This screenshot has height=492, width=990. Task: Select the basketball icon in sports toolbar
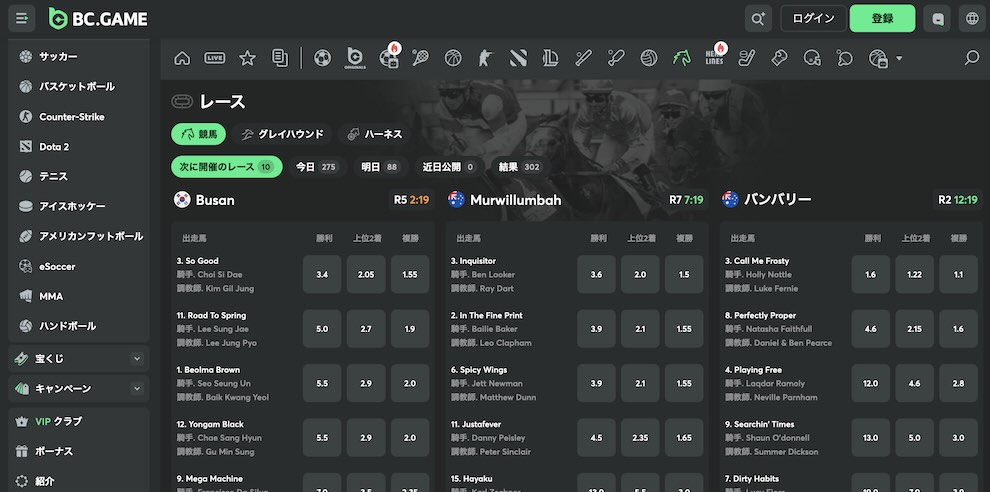(x=453, y=58)
